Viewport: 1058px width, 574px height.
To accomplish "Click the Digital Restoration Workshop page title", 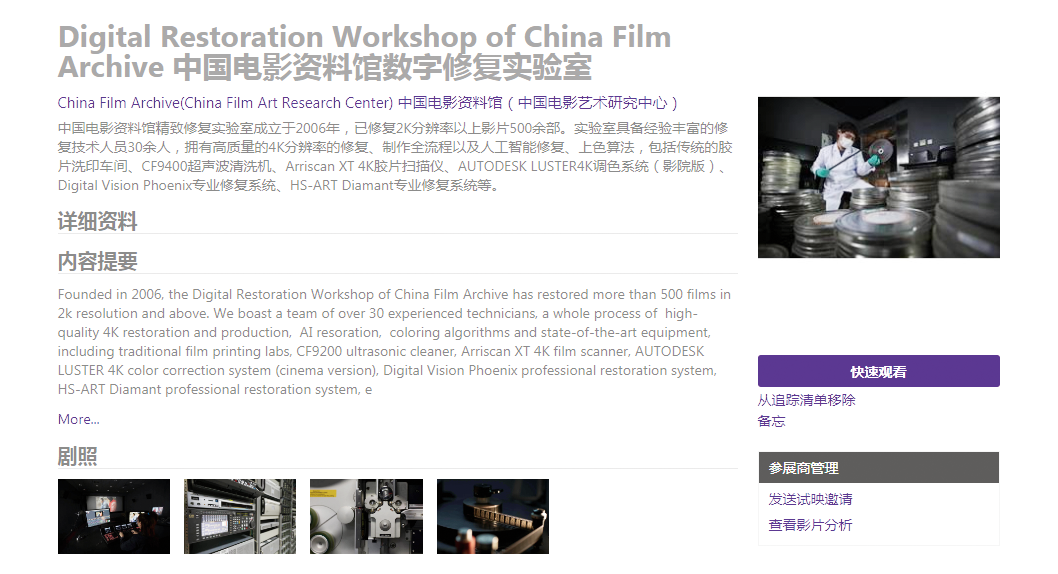I will 364,38.
